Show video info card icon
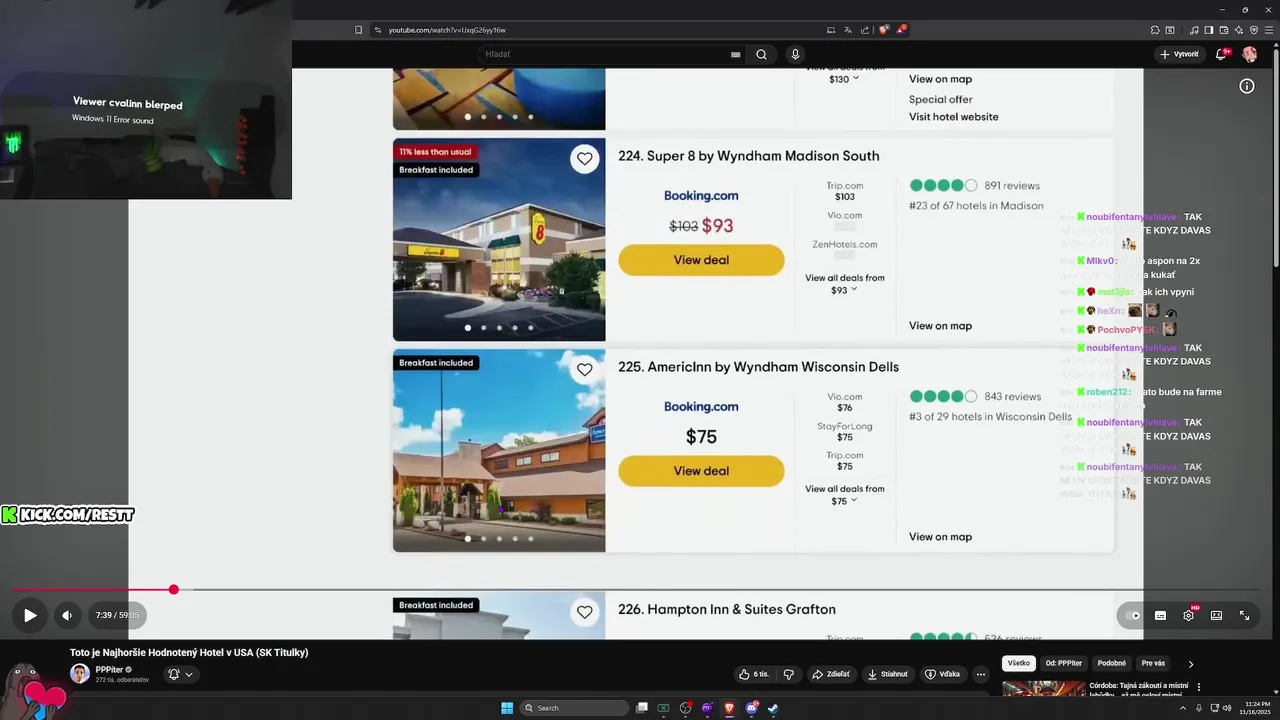Image resolution: width=1280 pixels, height=720 pixels. coord(1247,86)
